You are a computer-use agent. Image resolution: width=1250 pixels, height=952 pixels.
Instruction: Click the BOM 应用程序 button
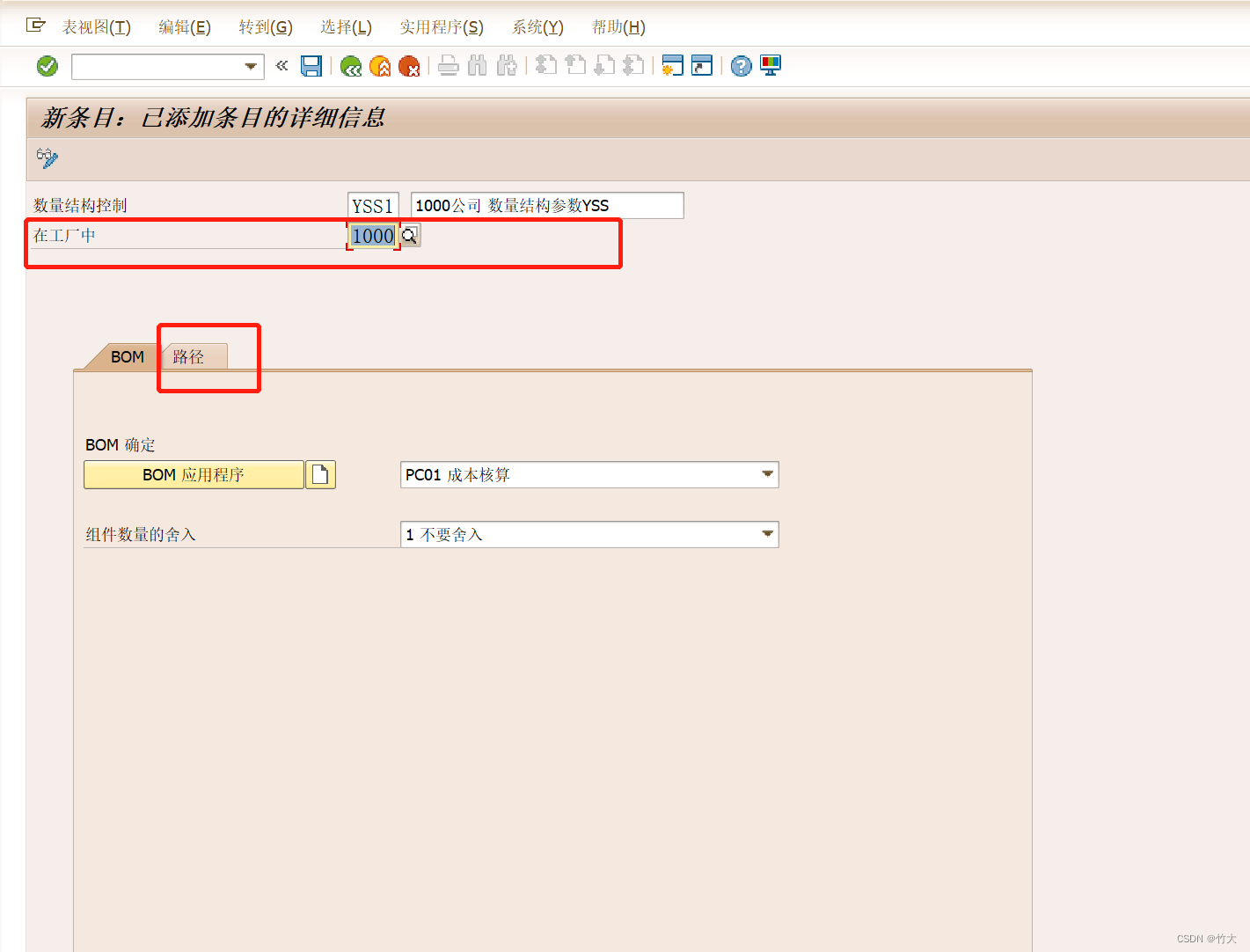tap(194, 475)
